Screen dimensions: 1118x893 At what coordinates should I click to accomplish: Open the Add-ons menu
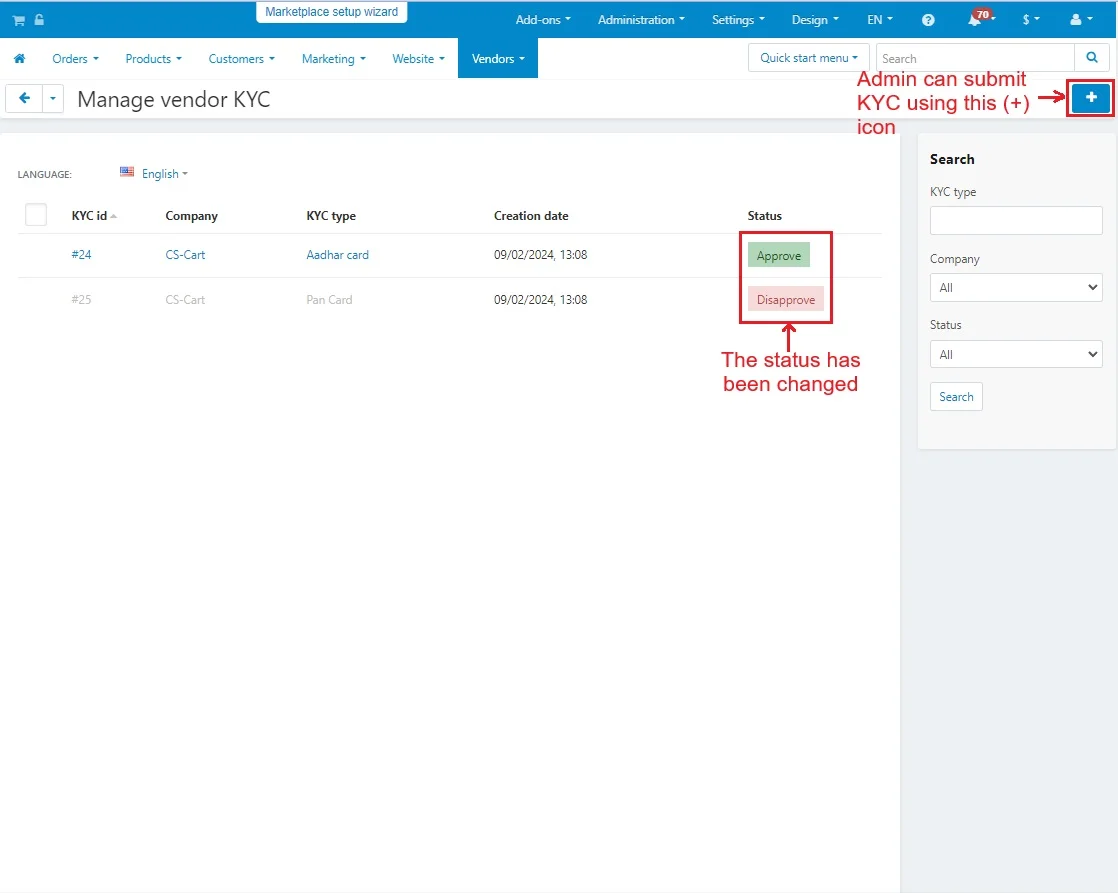(543, 20)
